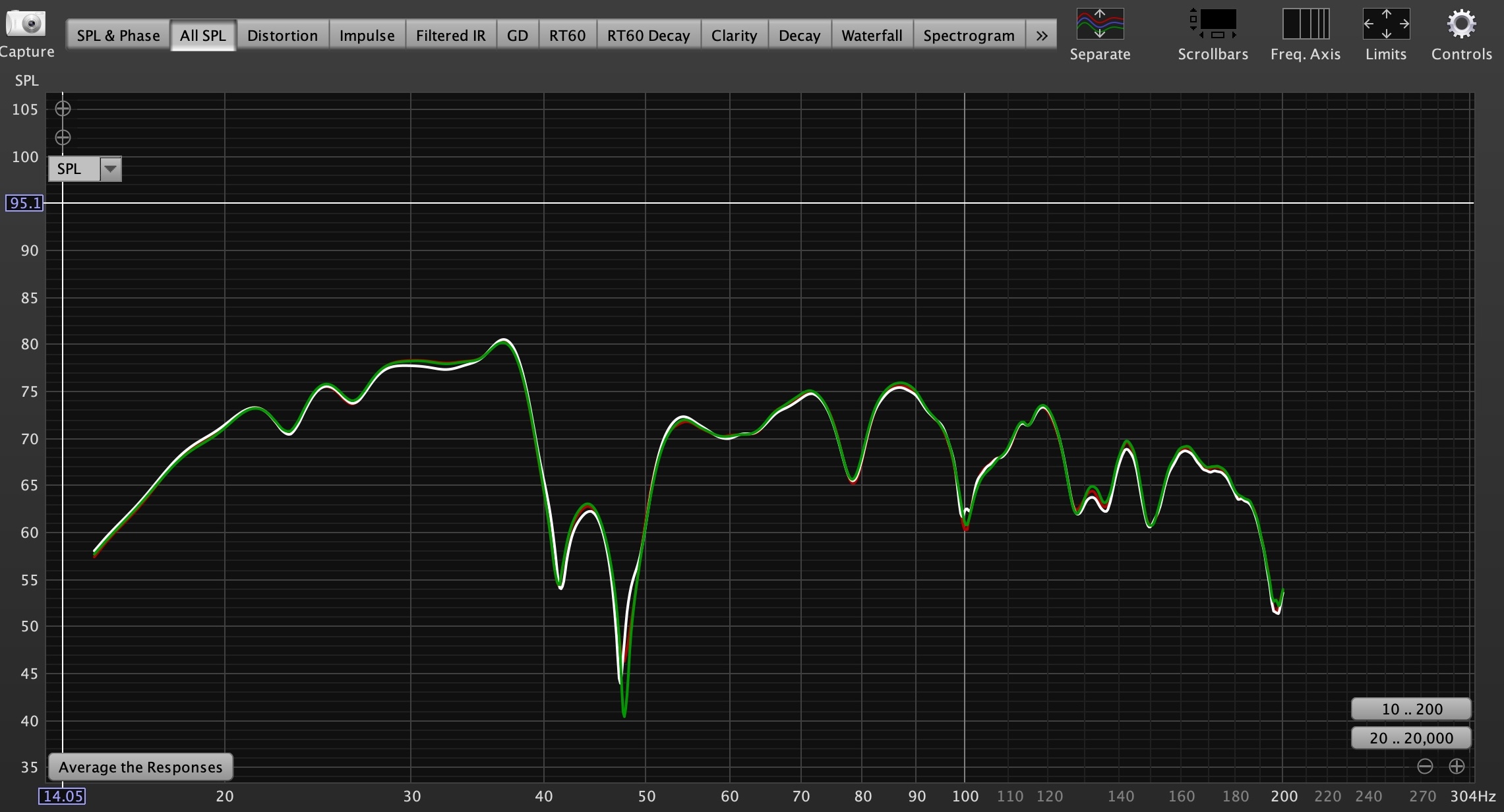Click the 14.05 frequency cursor readout
1504x812 pixels.
click(x=62, y=796)
